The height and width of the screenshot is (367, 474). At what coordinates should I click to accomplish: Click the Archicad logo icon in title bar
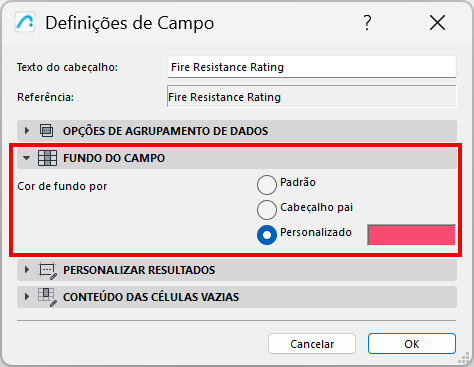[x=25, y=22]
